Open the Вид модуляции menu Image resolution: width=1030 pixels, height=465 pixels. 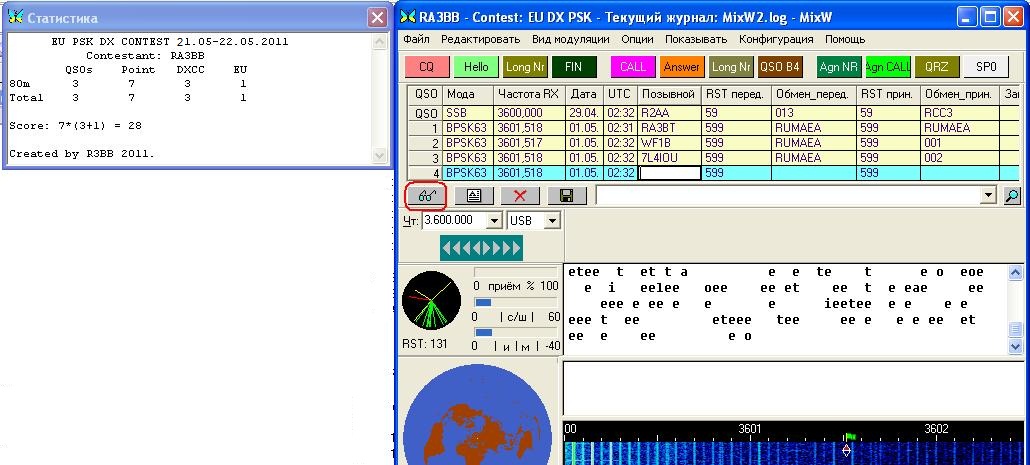point(570,39)
